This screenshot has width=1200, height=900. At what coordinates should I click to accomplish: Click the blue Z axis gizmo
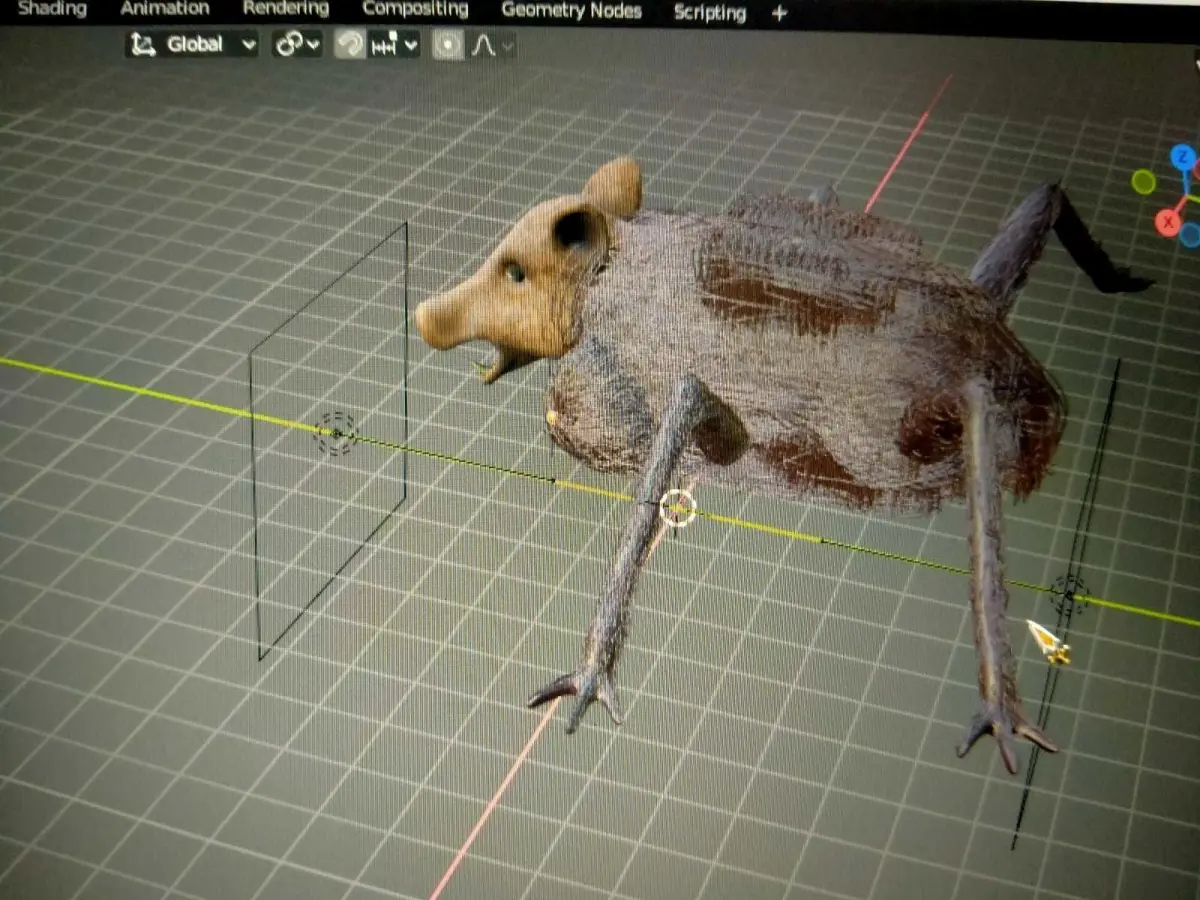1183,157
